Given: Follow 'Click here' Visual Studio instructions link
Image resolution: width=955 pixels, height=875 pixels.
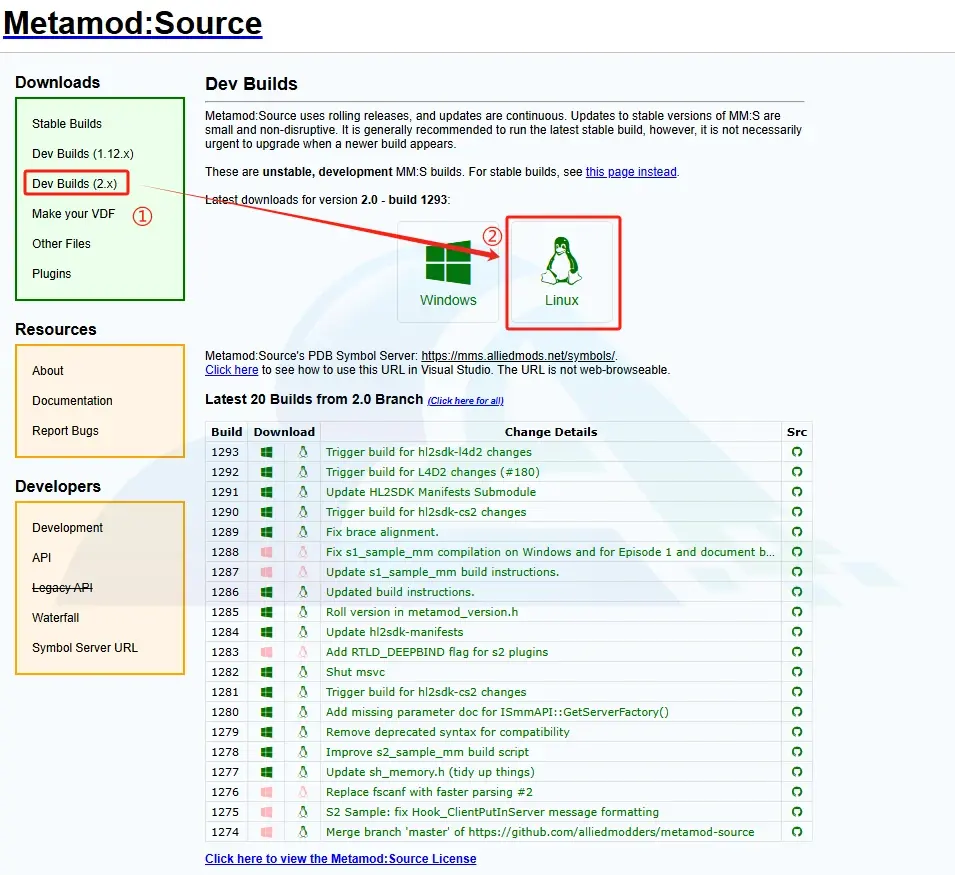Looking at the screenshot, I should (x=231, y=370).
